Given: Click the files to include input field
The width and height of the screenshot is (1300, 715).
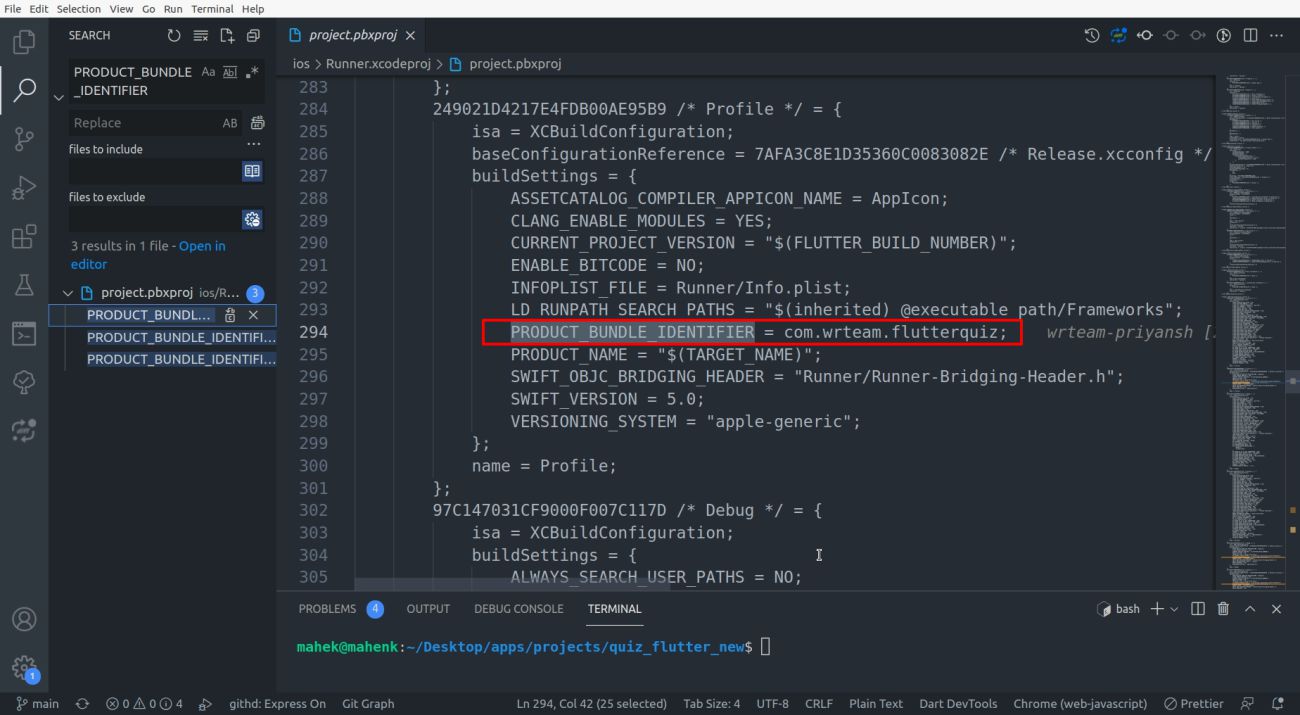Looking at the screenshot, I should (154, 171).
